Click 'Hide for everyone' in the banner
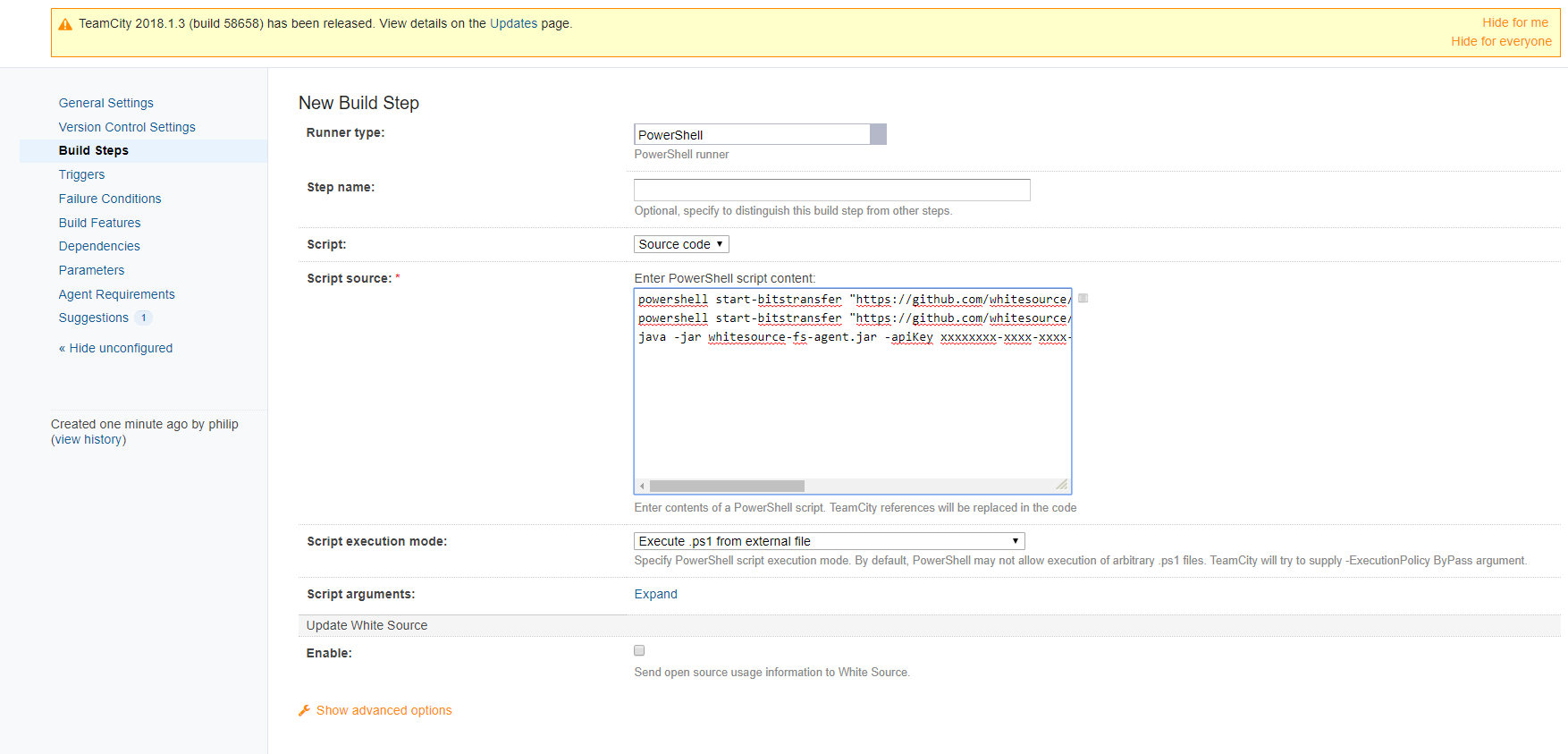The height and width of the screenshot is (754, 1568). (1501, 41)
